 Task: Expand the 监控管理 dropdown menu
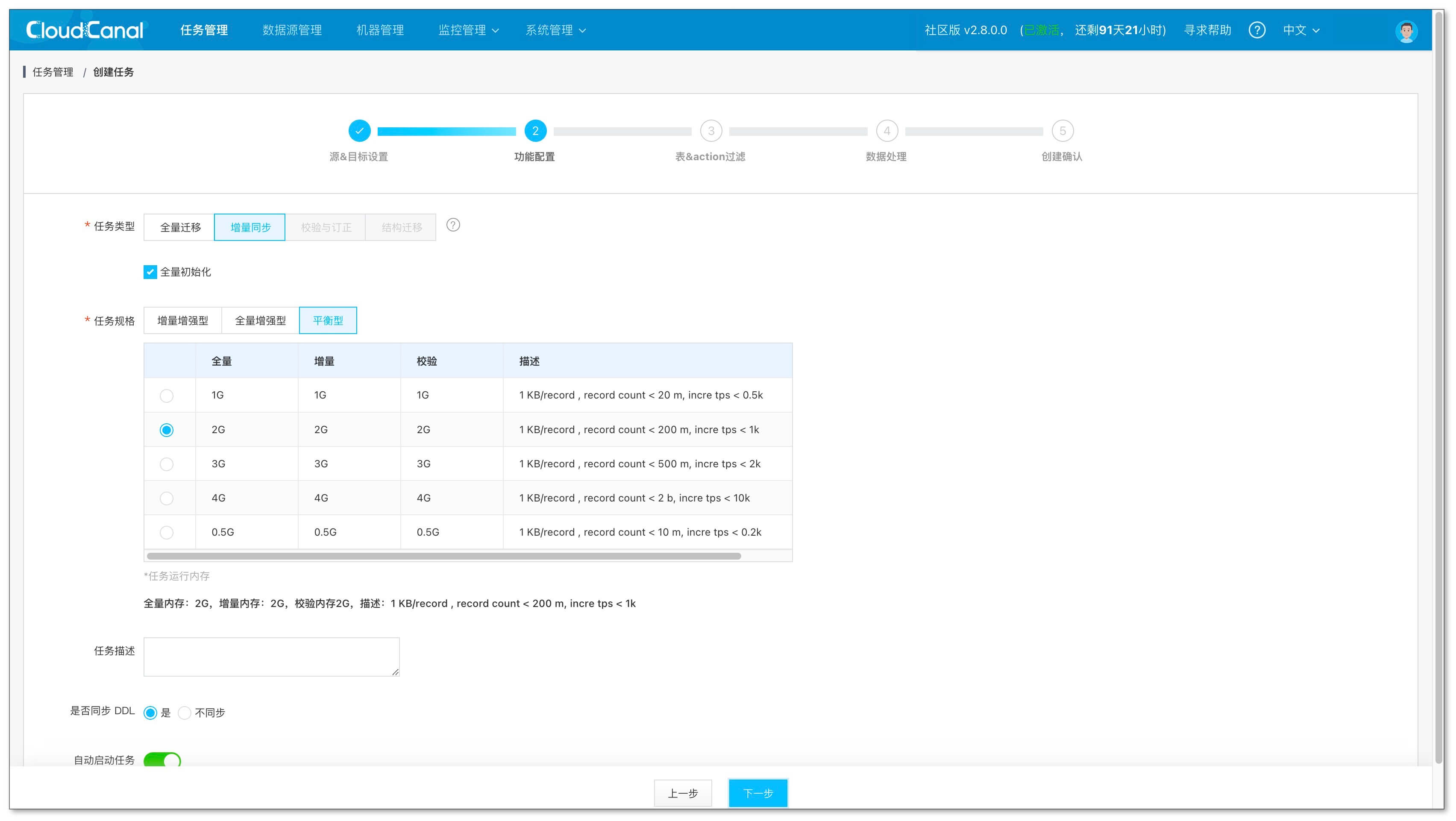point(469,30)
